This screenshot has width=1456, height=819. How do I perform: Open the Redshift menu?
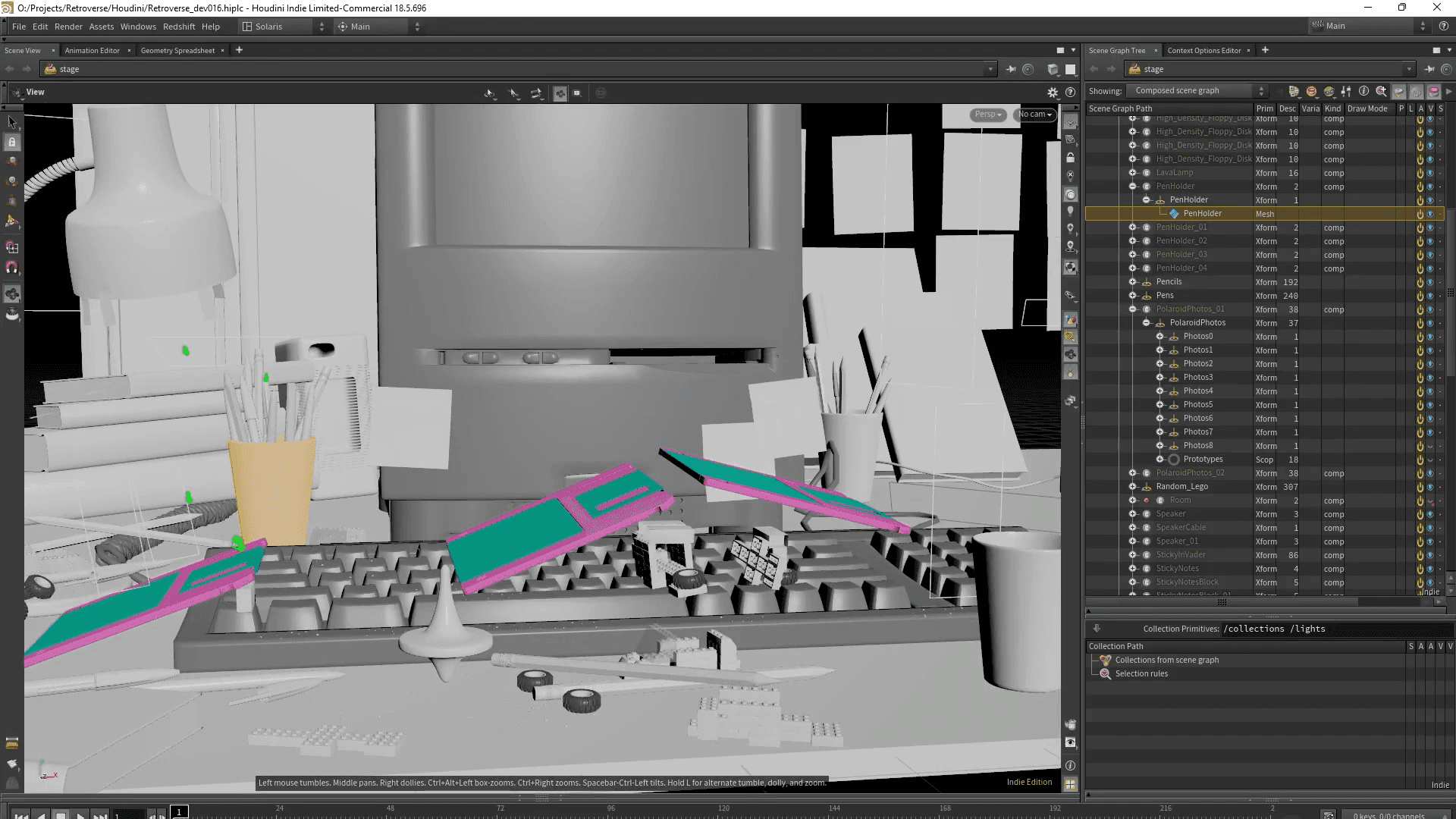178,27
